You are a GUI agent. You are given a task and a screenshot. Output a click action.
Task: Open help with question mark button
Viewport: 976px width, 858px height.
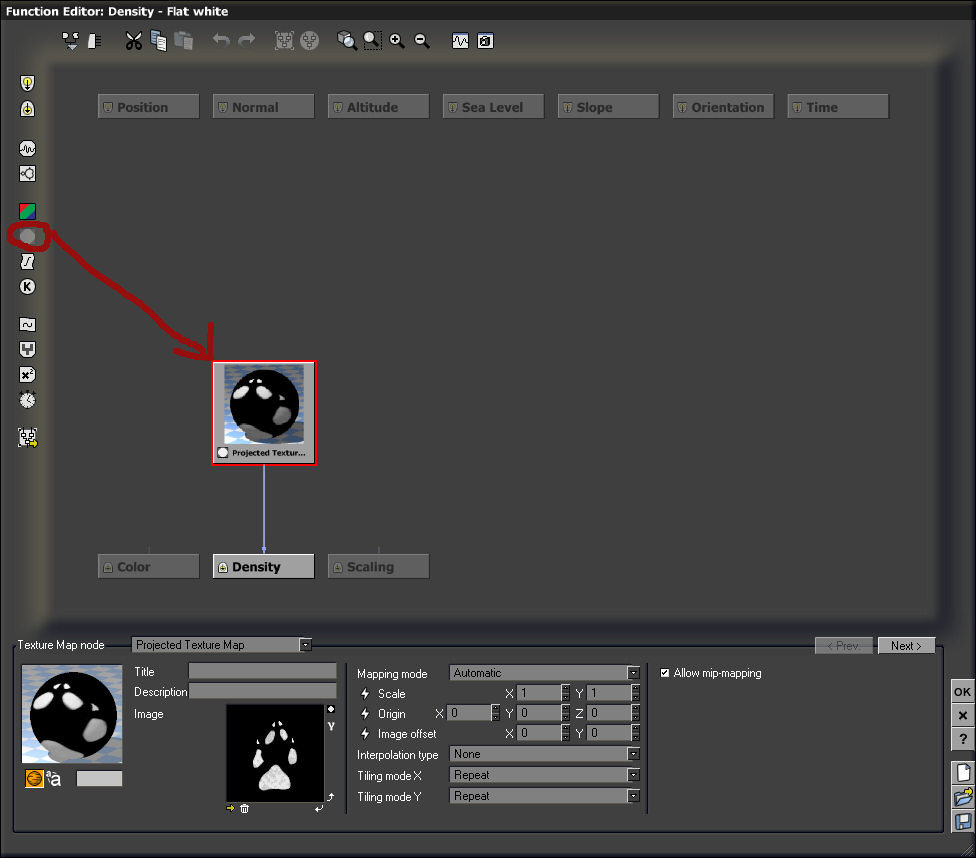962,739
